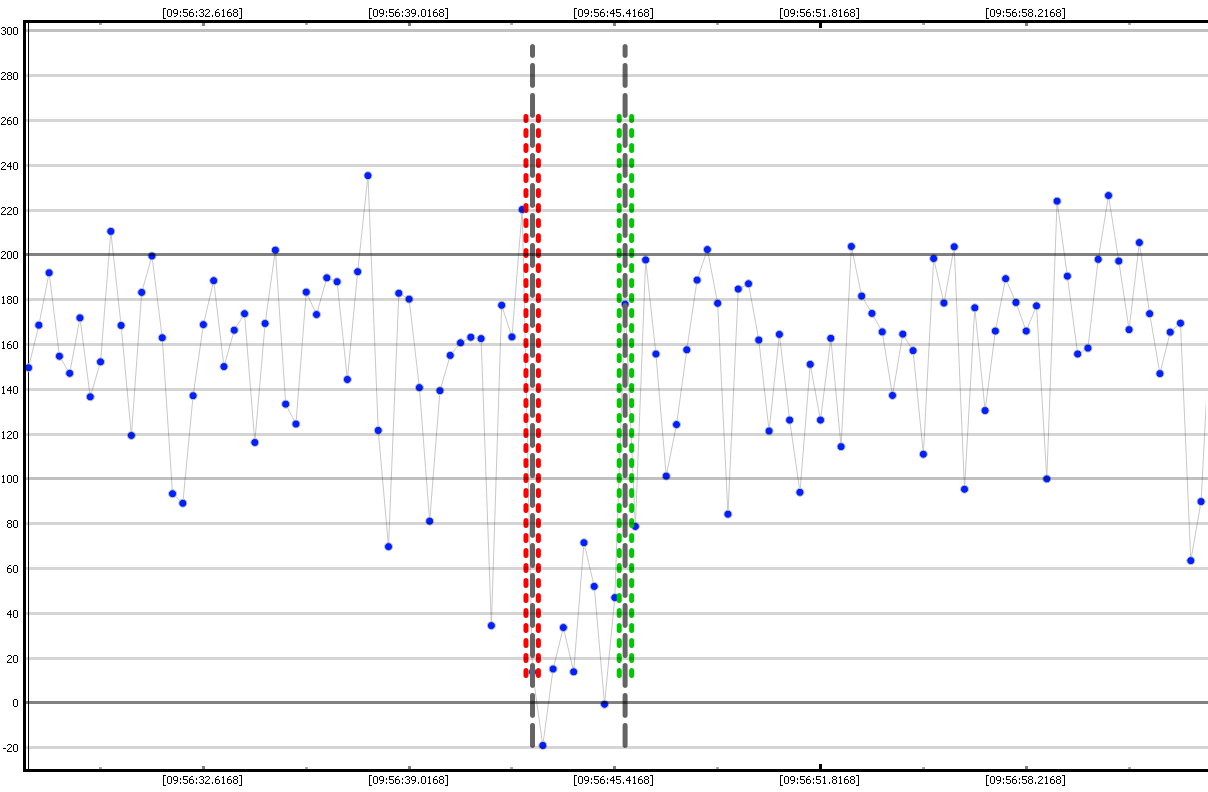
Task: Click bottom axis timestamp [09:56:45.4168]
Action: click(613, 780)
